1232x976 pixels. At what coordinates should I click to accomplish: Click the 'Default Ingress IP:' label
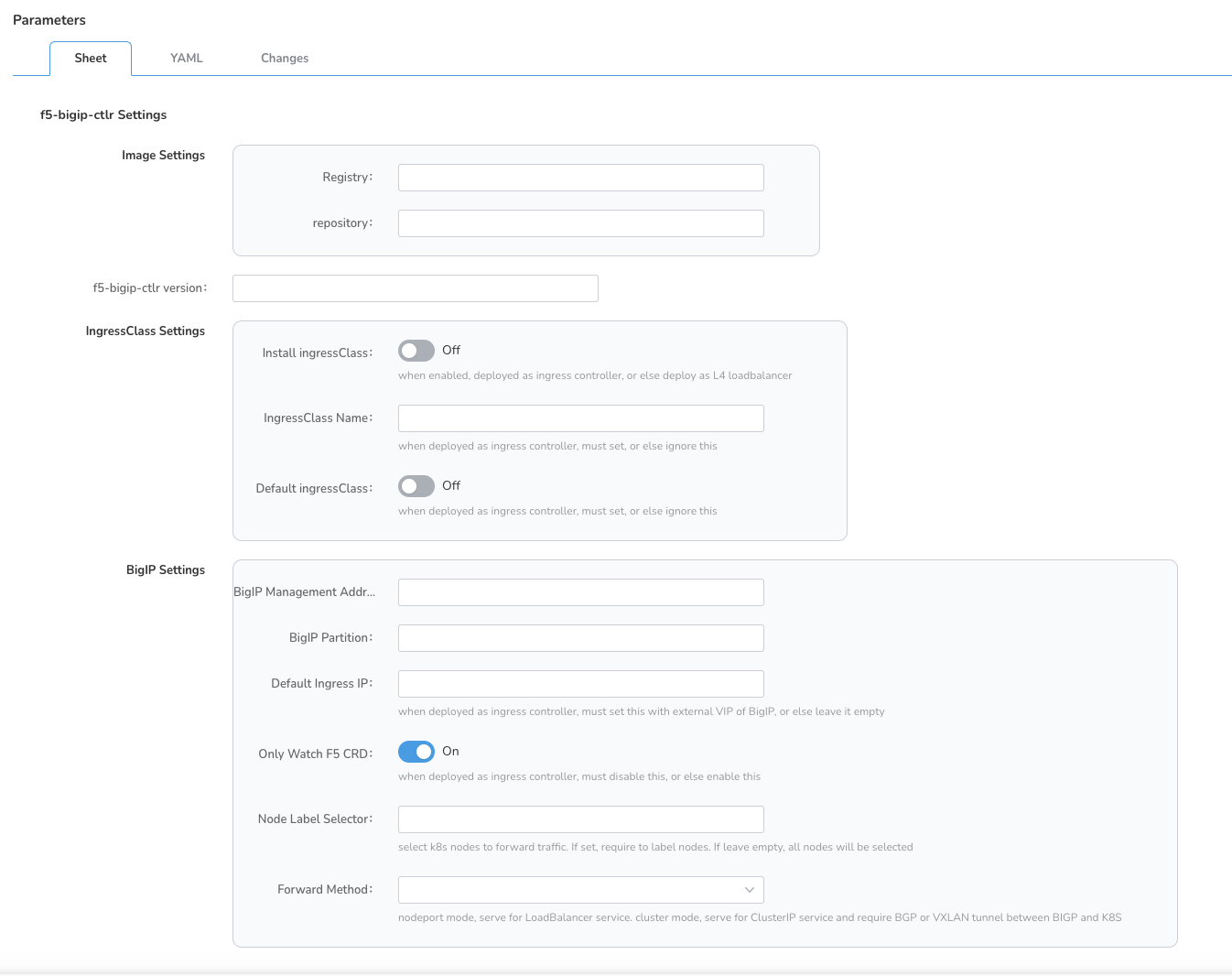322,684
